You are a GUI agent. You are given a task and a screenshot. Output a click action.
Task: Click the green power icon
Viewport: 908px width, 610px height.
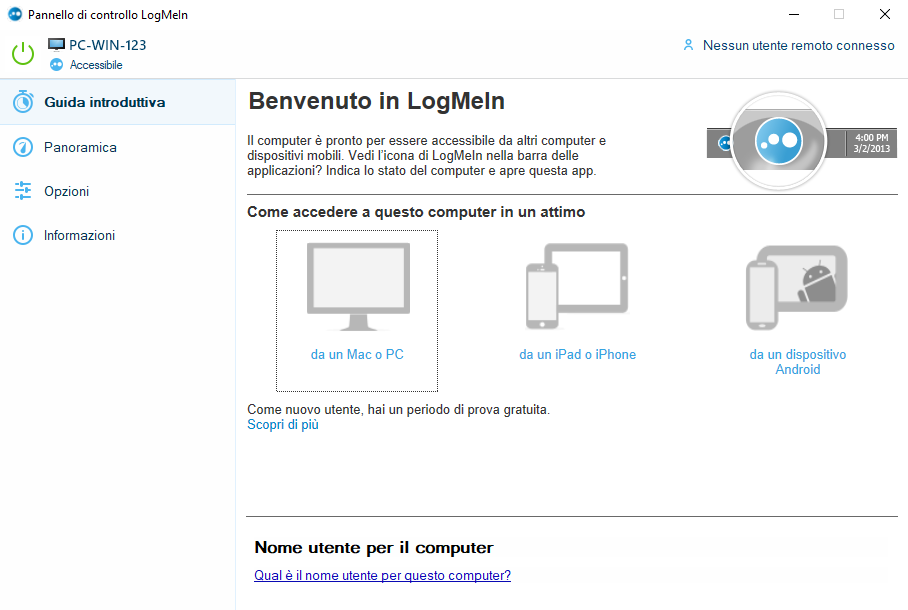[x=23, y=54]
